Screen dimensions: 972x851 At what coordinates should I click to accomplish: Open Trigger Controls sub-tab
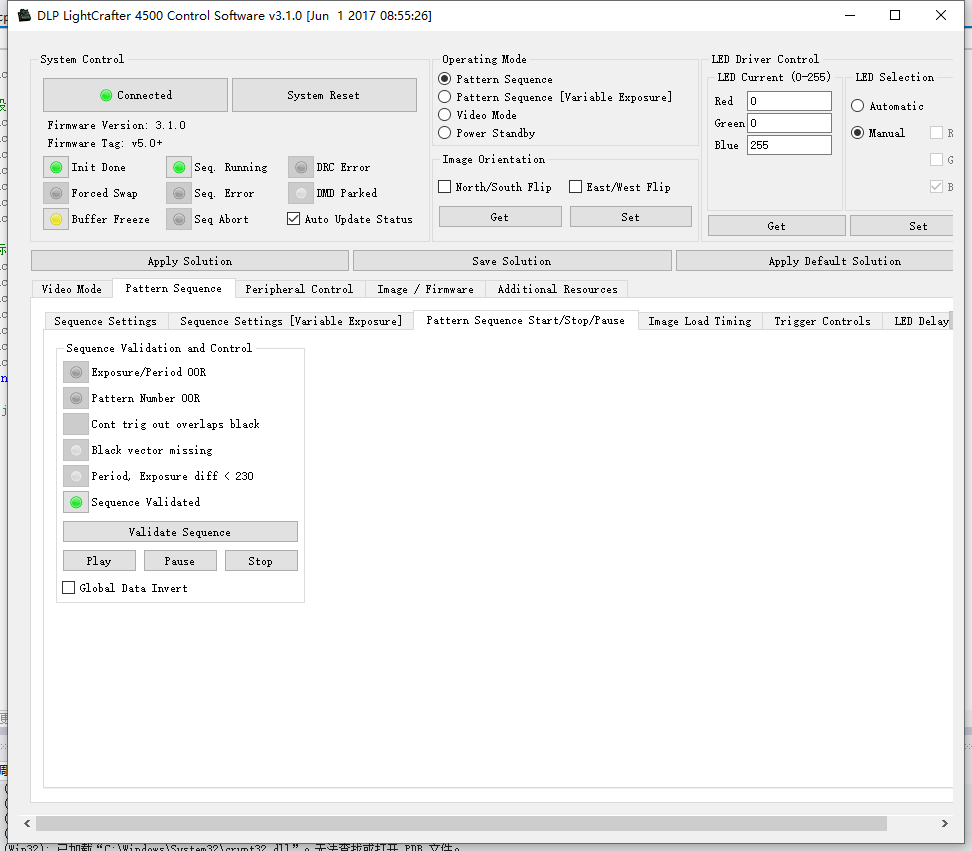pos(823,321)
